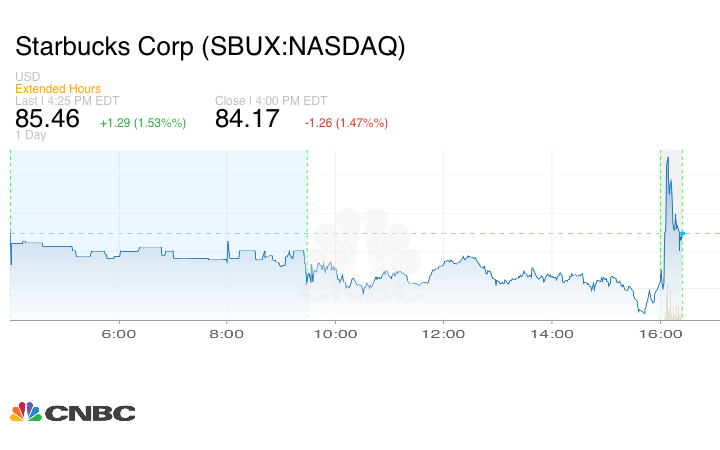Click the 12:00 time axis label
Image resolution: width=720 pixels, height=450 pixels.
[443, 334]
